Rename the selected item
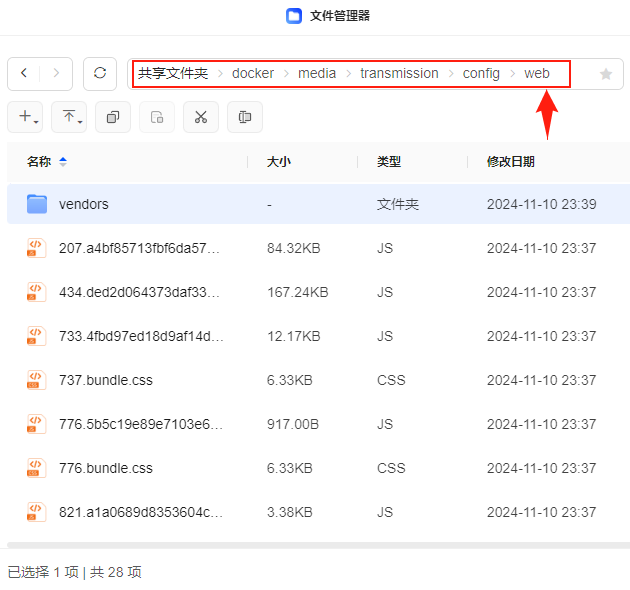This screenshot has width=630, height=590. click(245, 117)
